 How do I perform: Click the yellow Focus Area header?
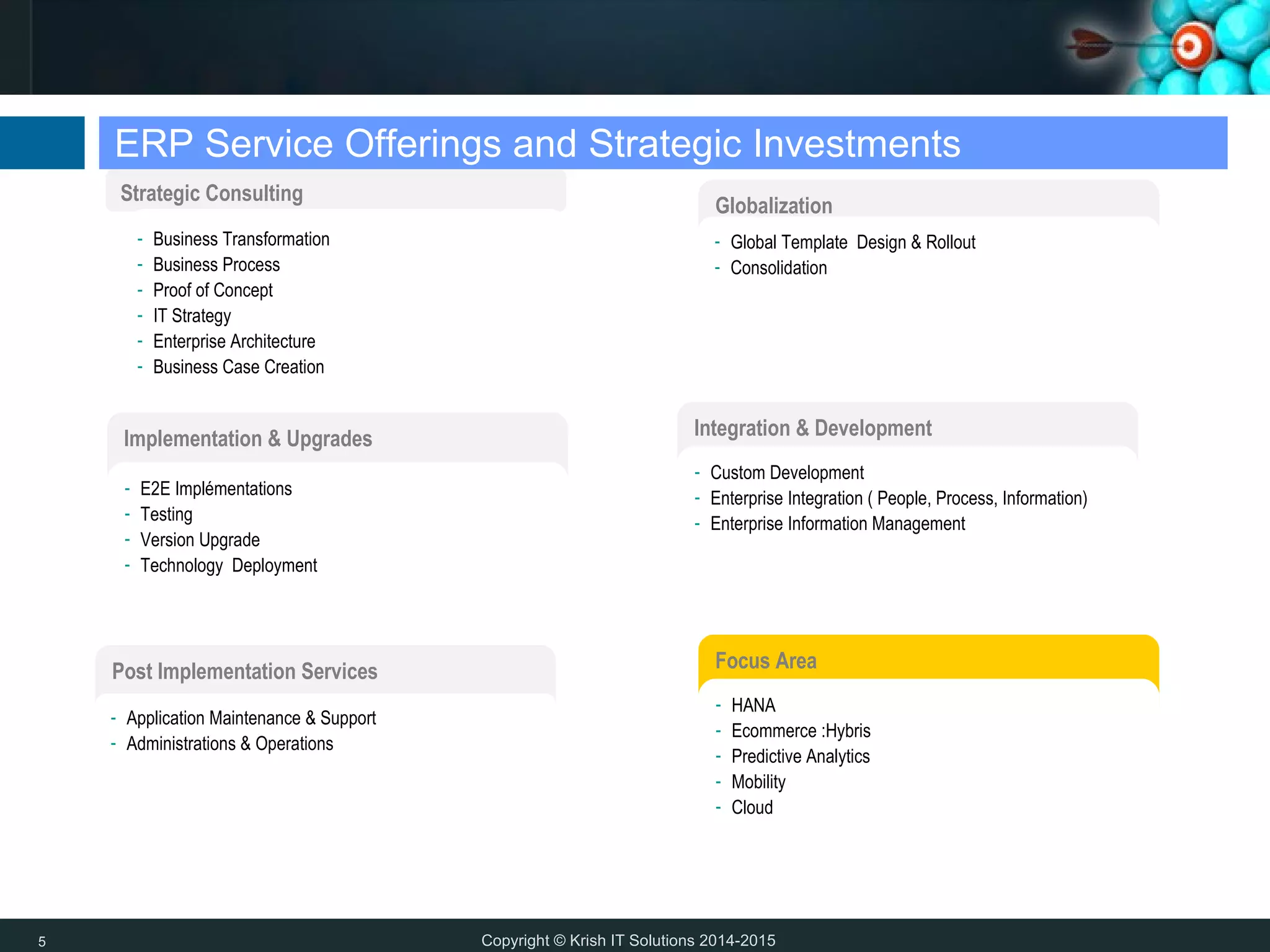[x=765, y=661]
